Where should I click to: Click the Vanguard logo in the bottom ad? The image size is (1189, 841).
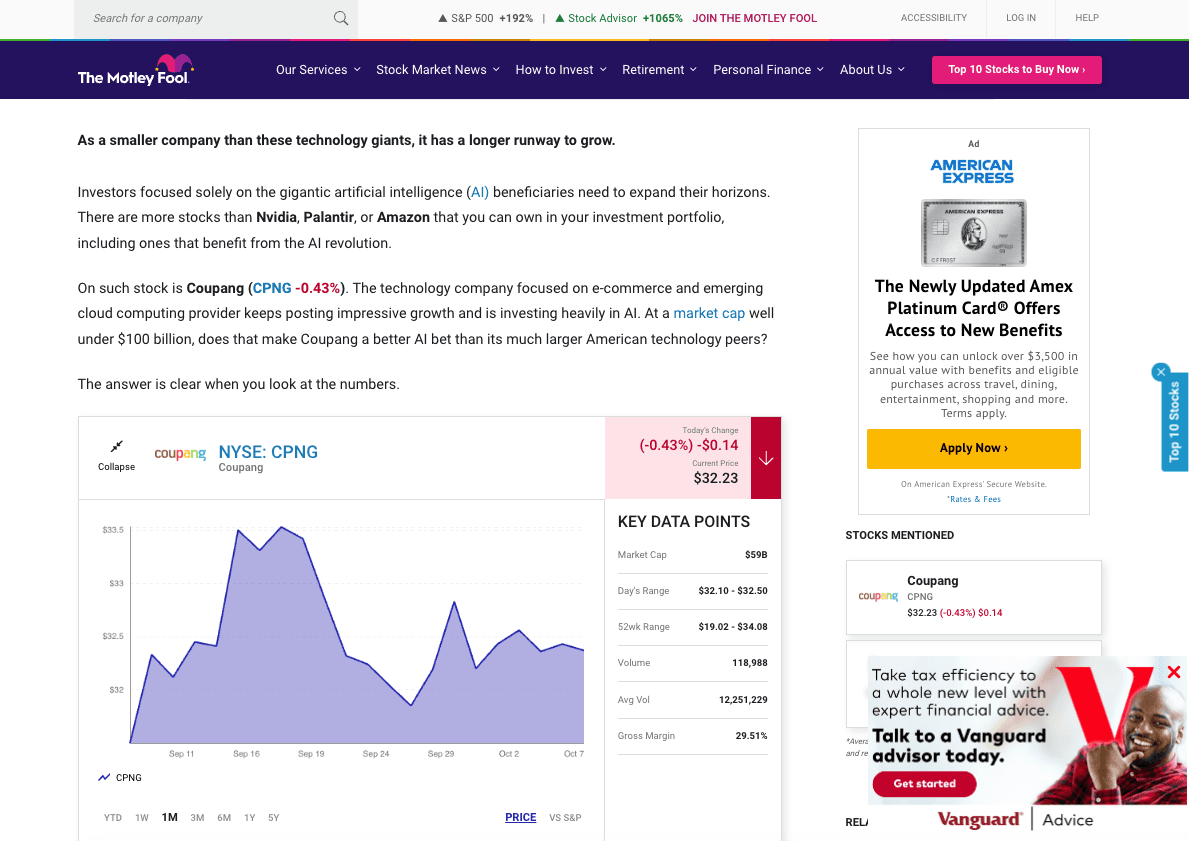(979, 819)
